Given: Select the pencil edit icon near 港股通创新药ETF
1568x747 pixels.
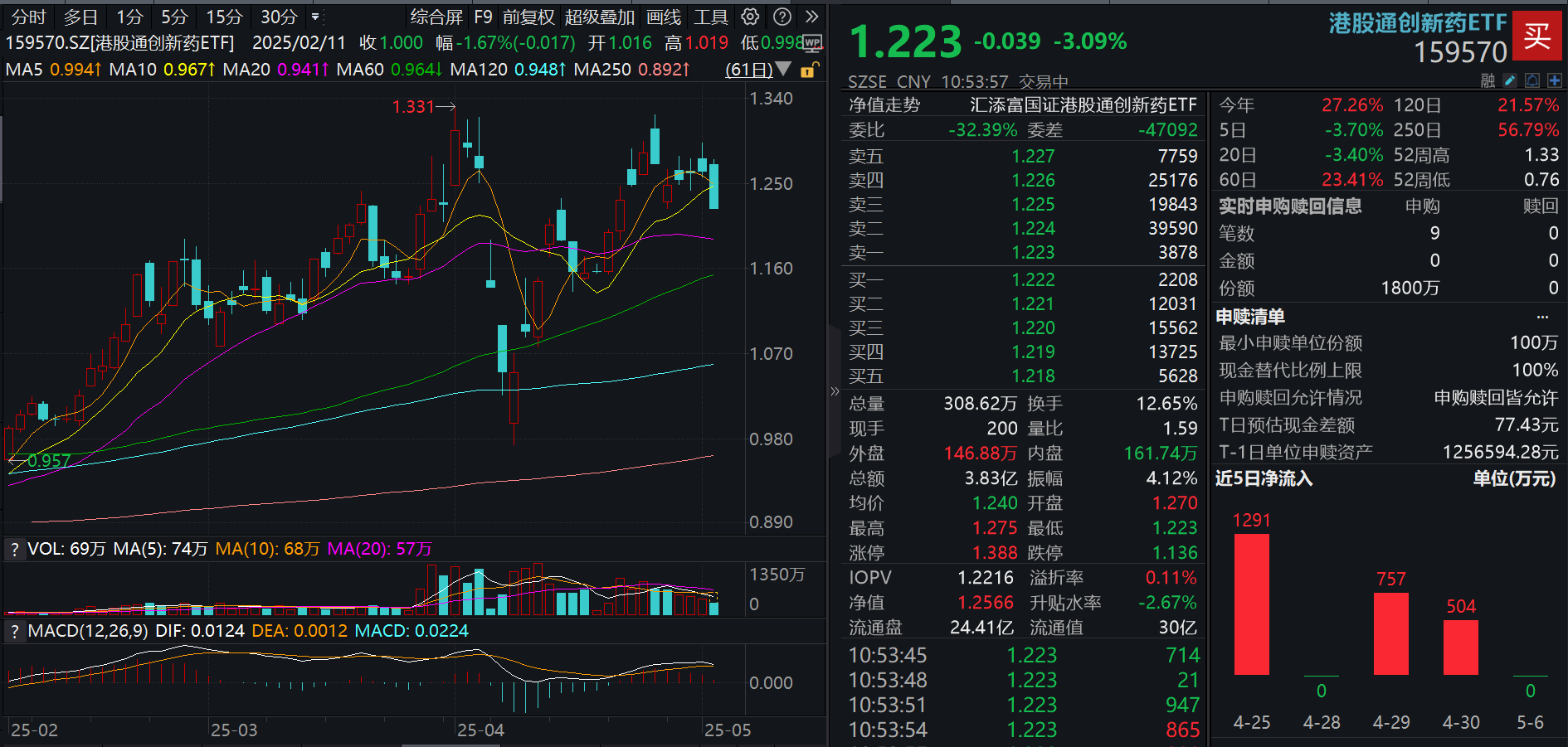Looking at the screenshot, I should [x=1510, y=80].
